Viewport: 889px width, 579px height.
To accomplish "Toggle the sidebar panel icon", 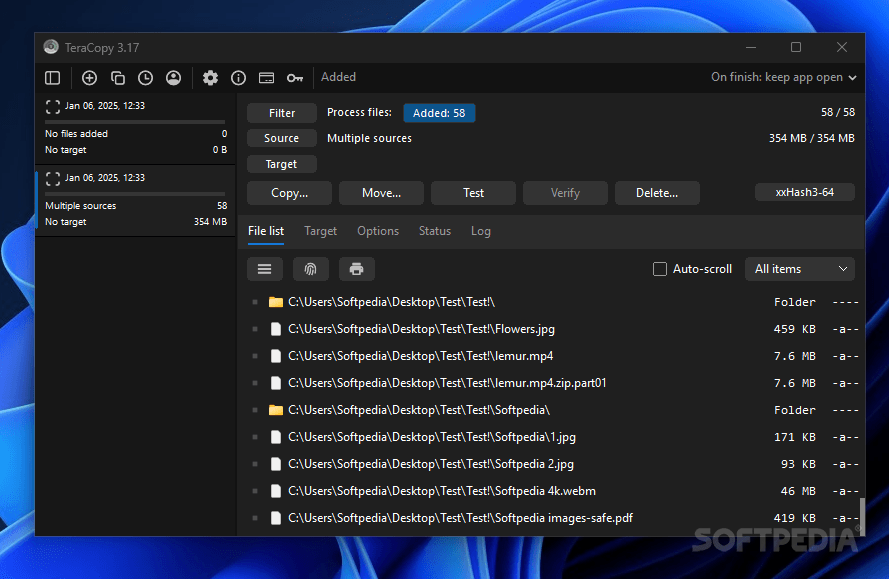I will [52, 77].
